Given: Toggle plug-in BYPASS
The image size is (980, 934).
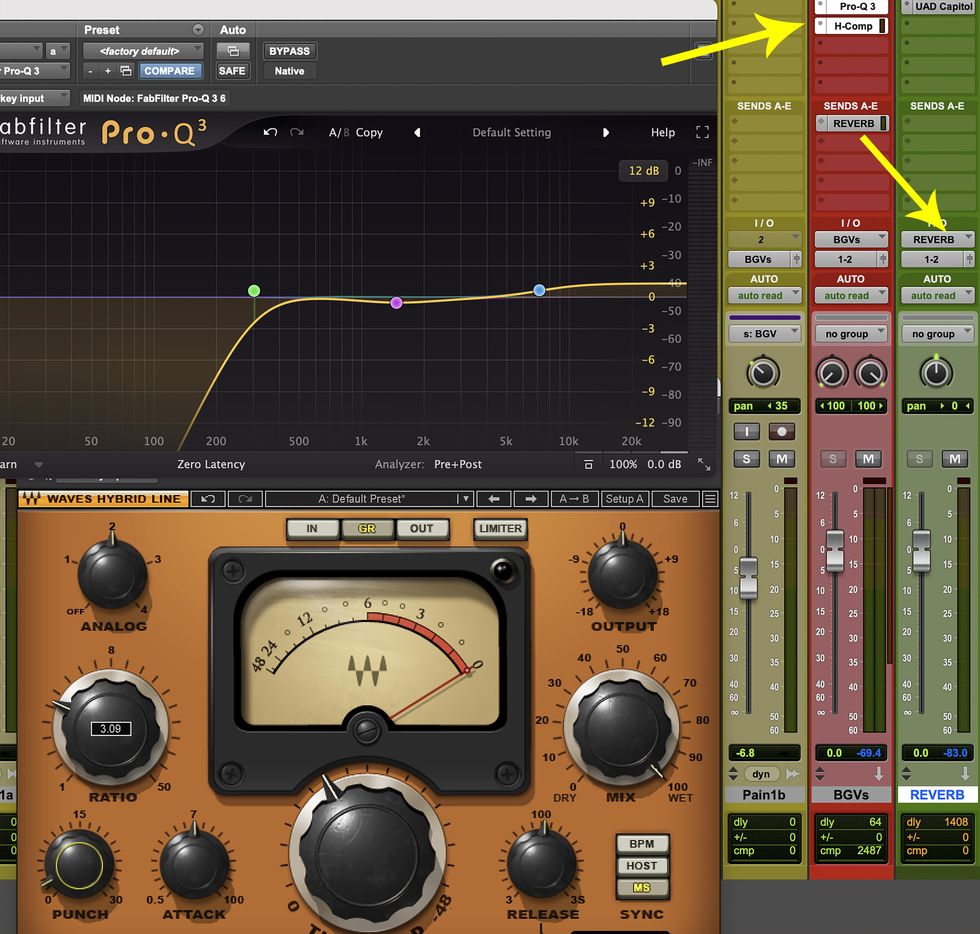Looking at the screenshot, I should coord(289,51).
